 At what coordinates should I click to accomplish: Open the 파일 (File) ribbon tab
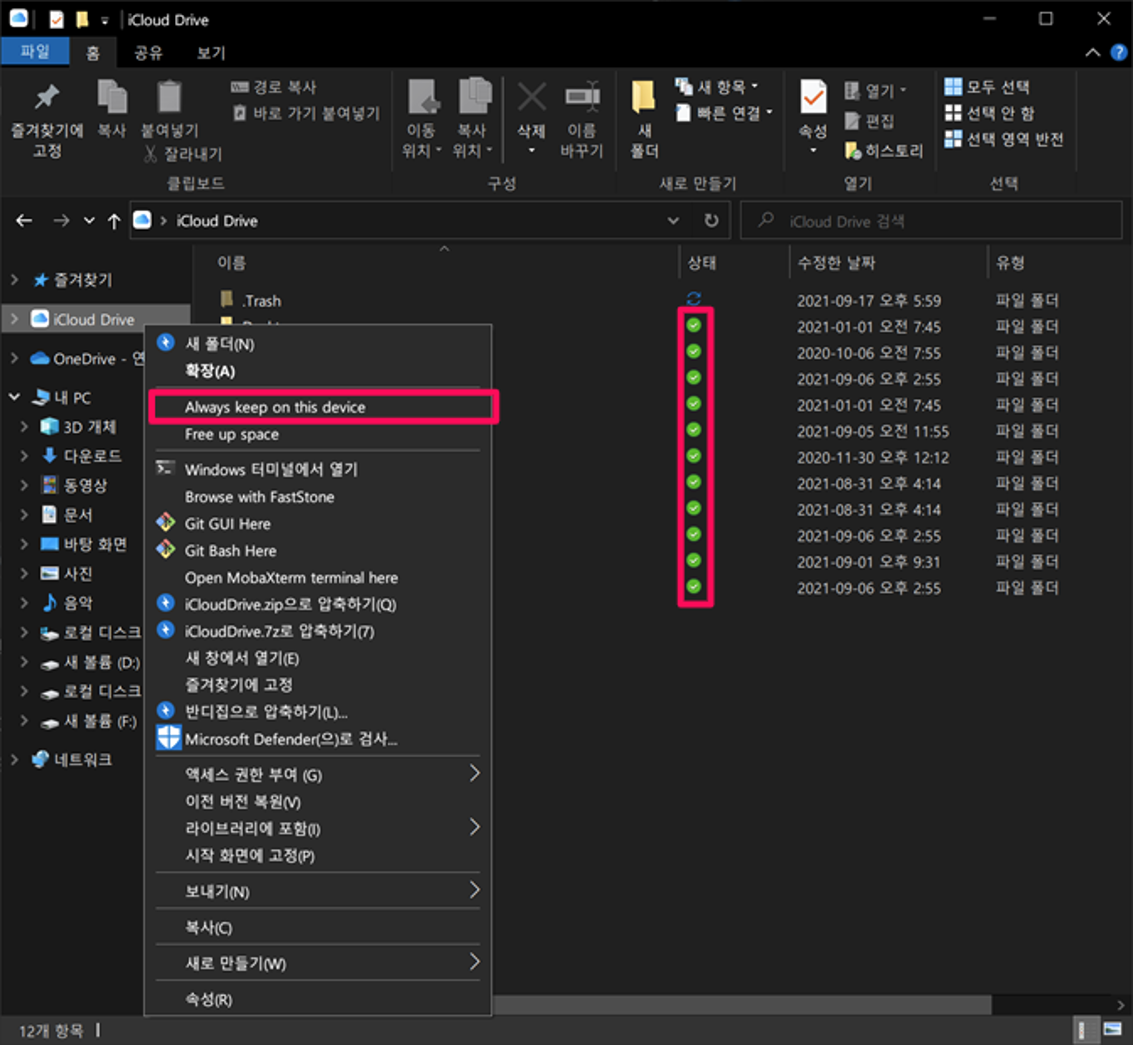click(35, 51)
